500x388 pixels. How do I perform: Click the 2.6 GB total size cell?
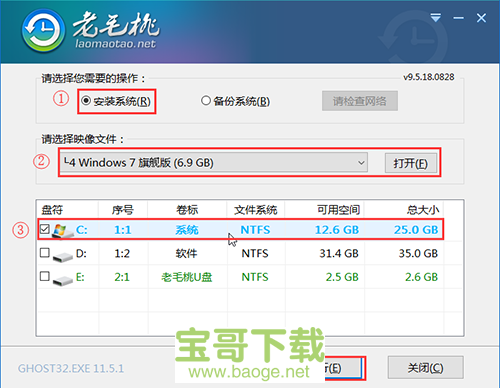[x=421, y=277]
